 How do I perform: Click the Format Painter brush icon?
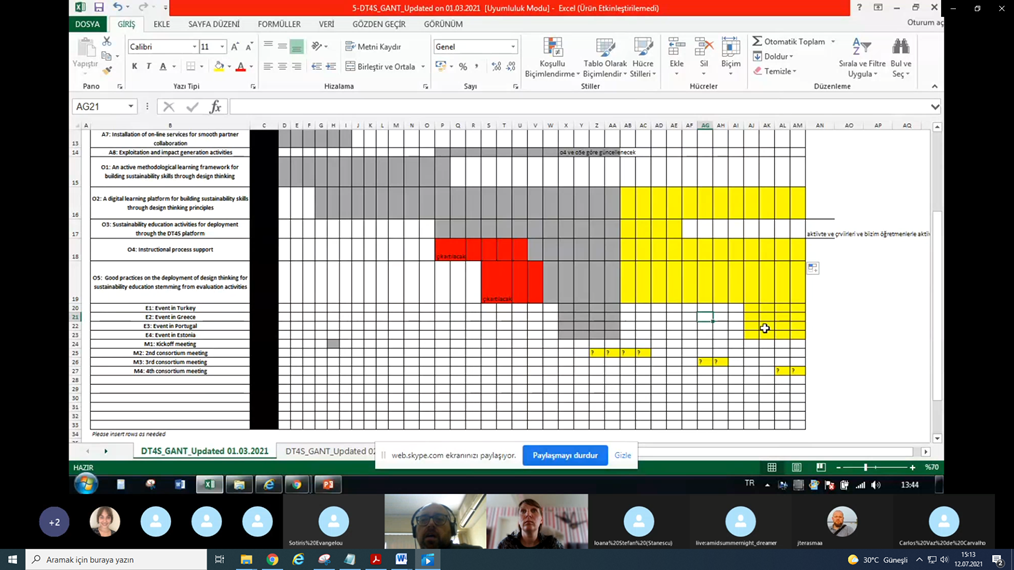point(108,69)
